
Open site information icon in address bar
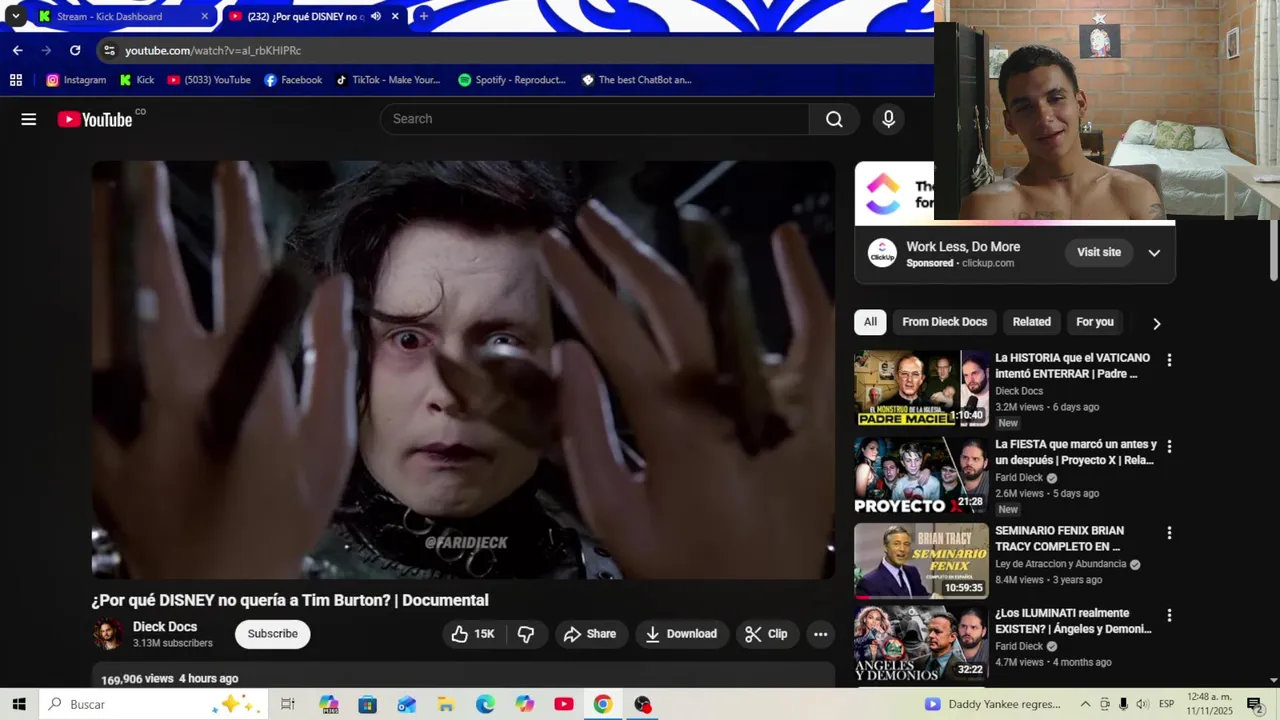pos(109,50)
